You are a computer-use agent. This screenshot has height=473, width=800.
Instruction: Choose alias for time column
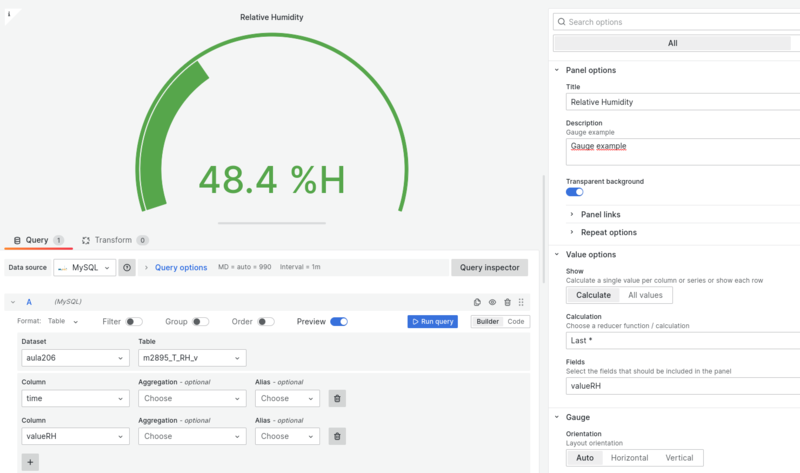pyautogui.click(x=287, y=399)
